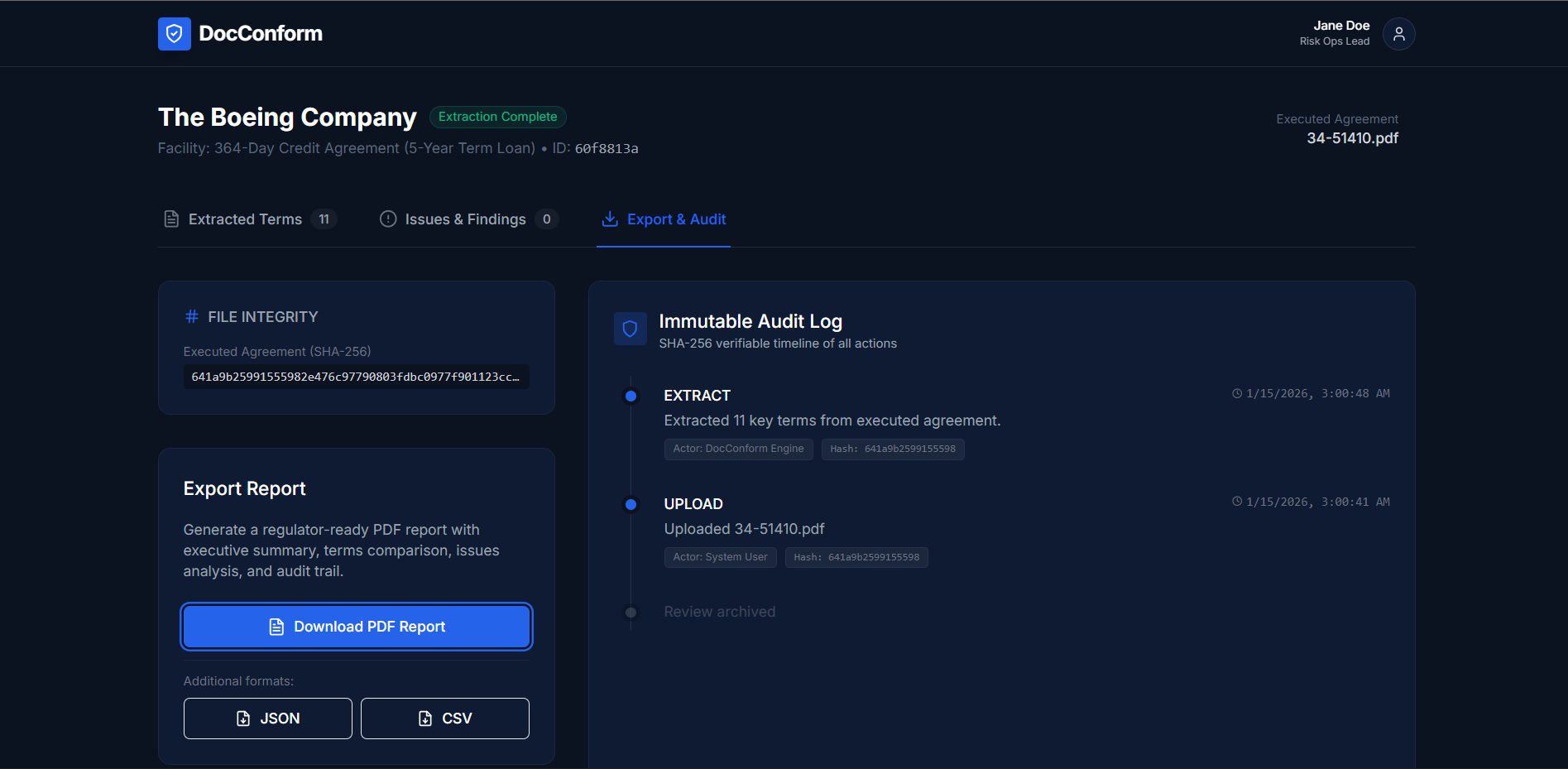Click the Hash tag under UPLOAD entry

point(856,557)
